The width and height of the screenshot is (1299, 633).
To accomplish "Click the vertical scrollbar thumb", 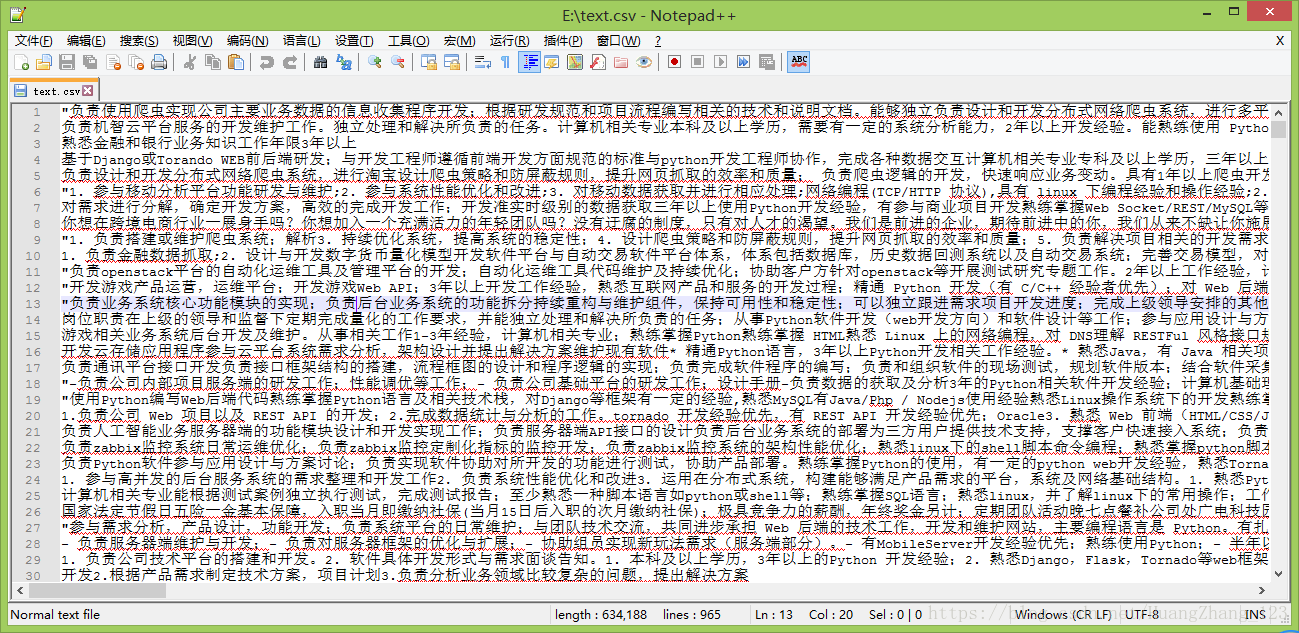I will [1279, 129].
